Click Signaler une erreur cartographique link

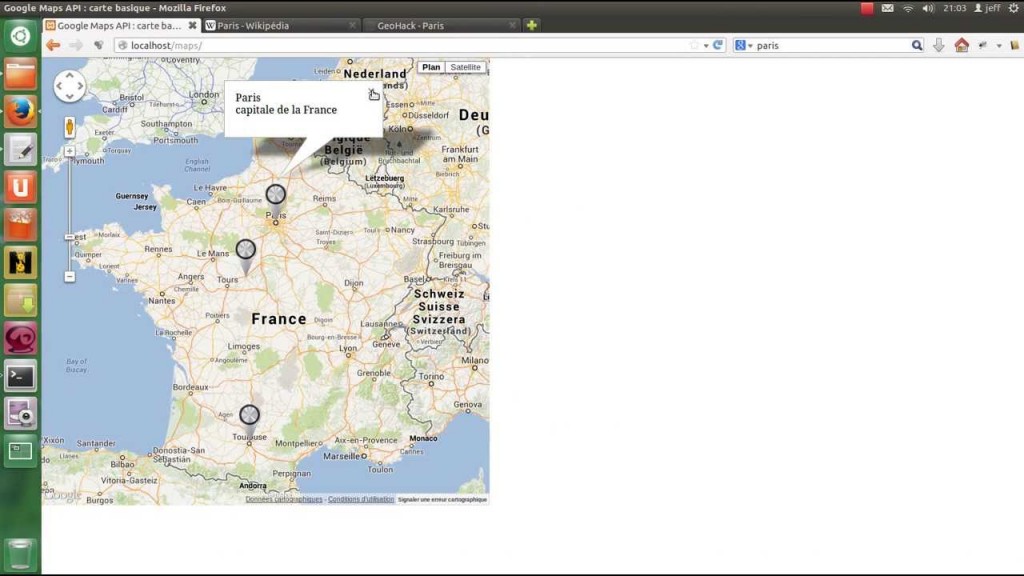442,499
